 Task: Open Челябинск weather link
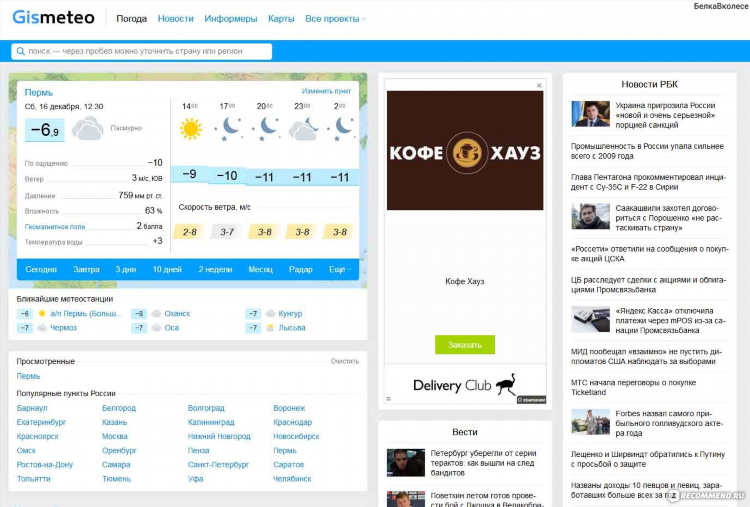(x=292, y=478)
